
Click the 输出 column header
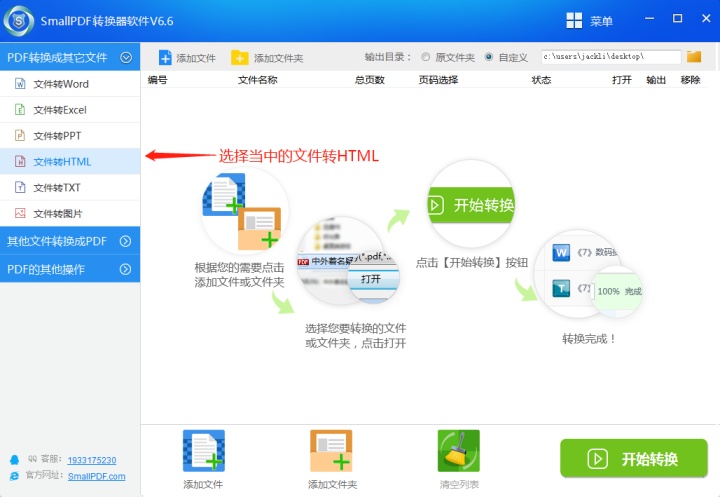point(656,80)
